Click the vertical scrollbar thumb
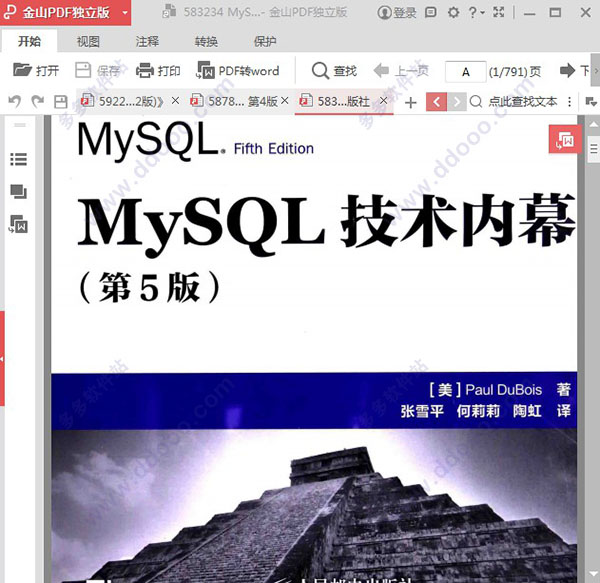Image resolution: width=600 pixels, height=583 pixels. tap(594, 148)
